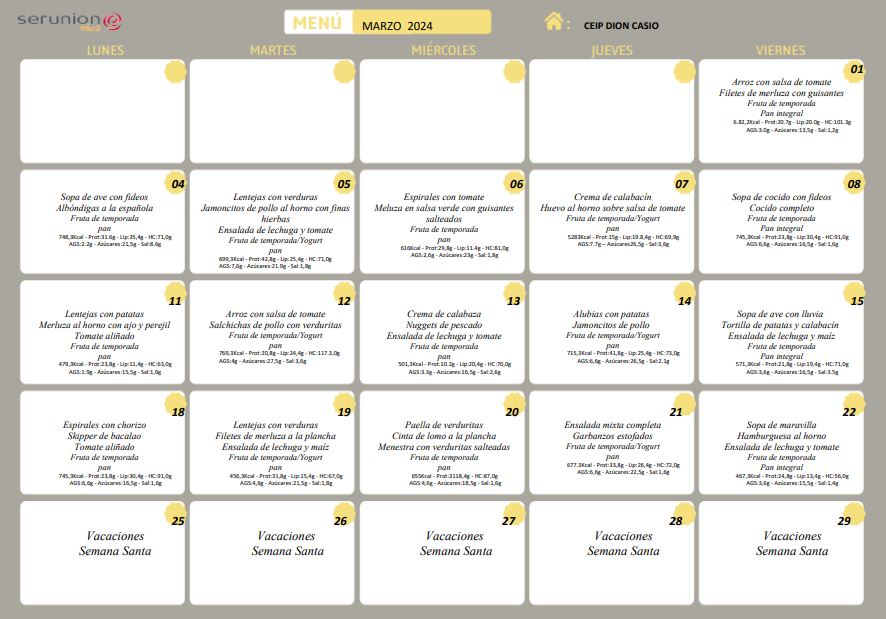Select the VIERNES column header

(x=781, y=50)
